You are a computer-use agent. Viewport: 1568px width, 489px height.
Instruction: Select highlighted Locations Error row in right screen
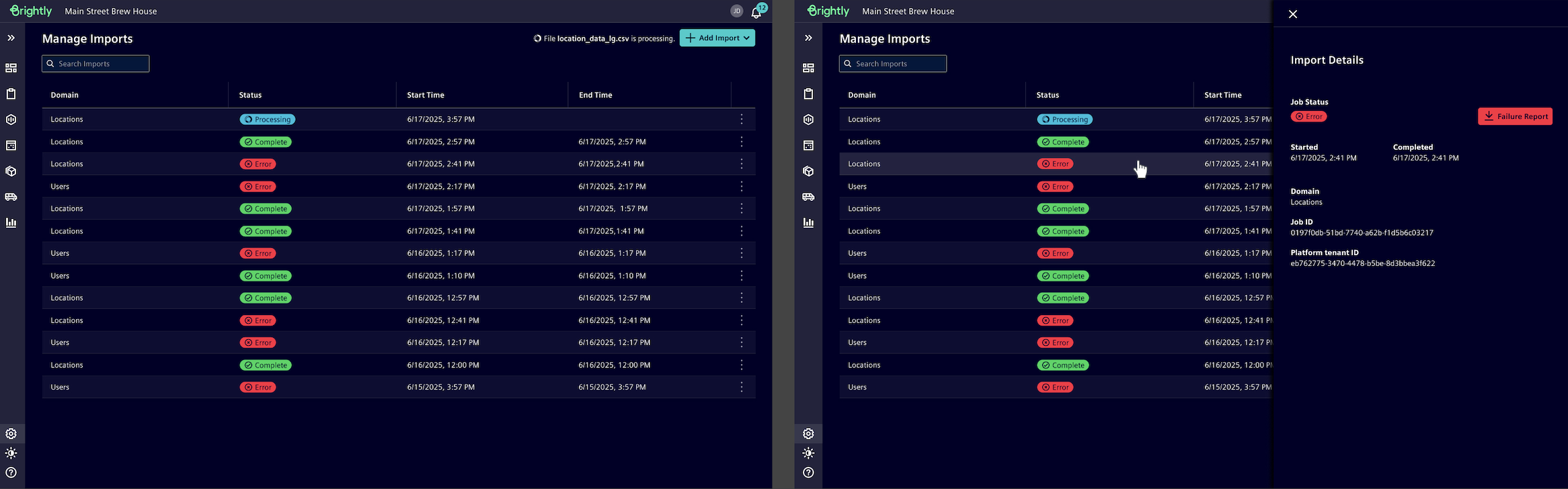tap(1056, 164)
